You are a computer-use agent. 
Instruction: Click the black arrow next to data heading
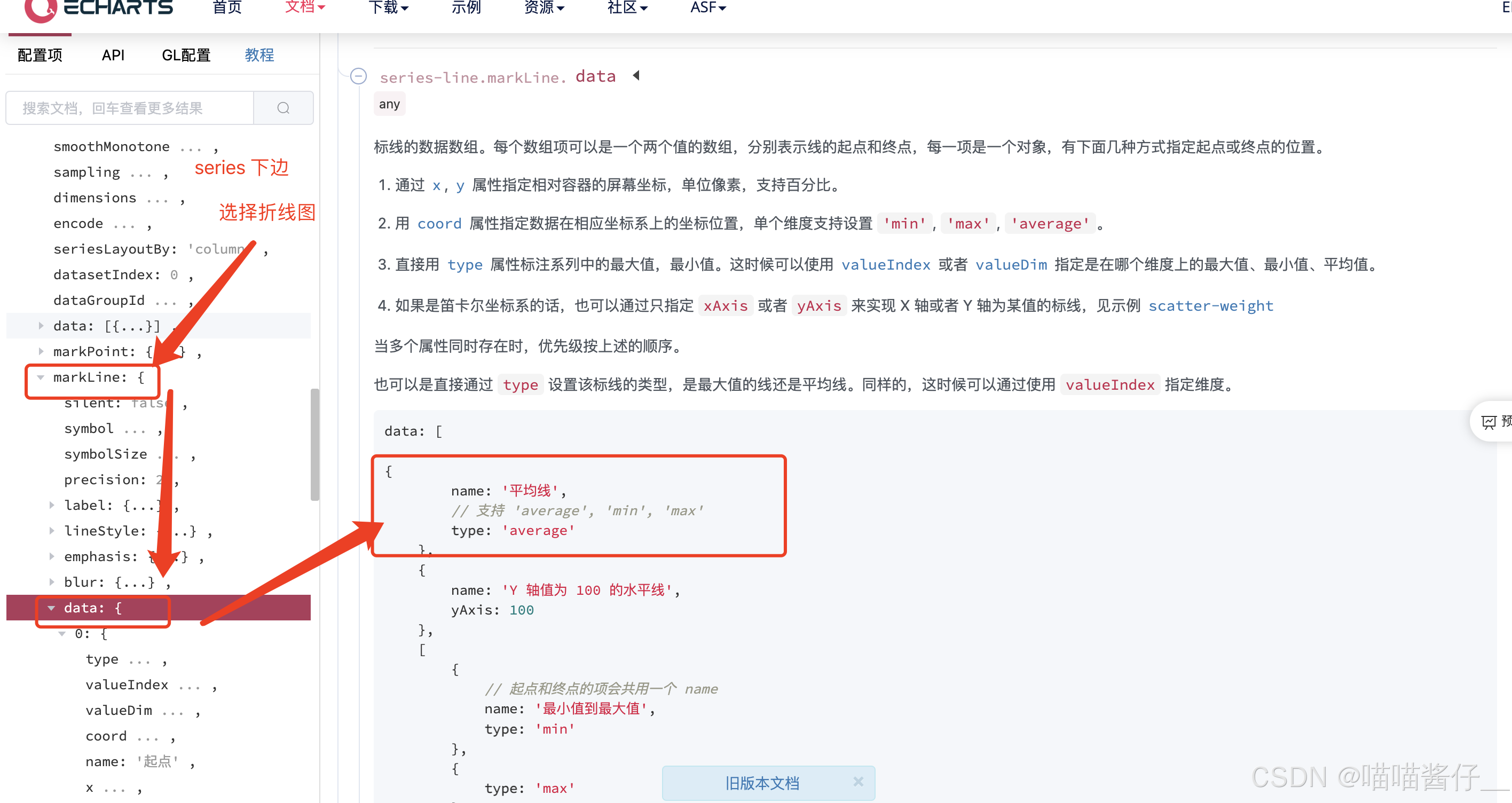[636, 76]
